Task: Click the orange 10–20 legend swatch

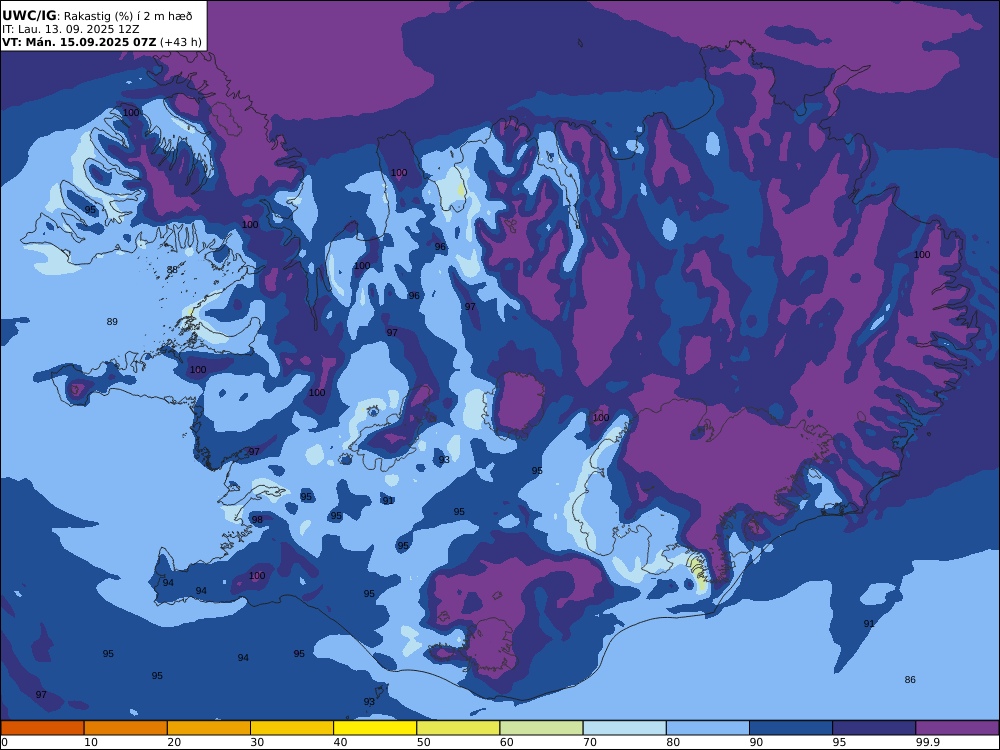Action: (x=126, y=728)
